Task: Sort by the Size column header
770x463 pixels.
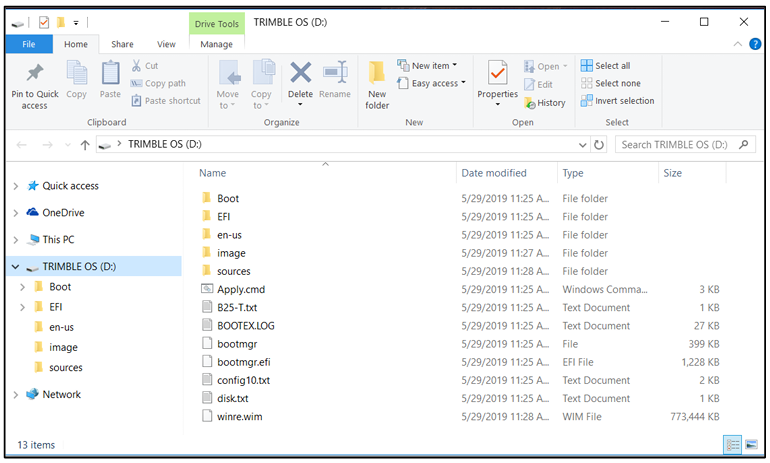Action: coord(672,173)
